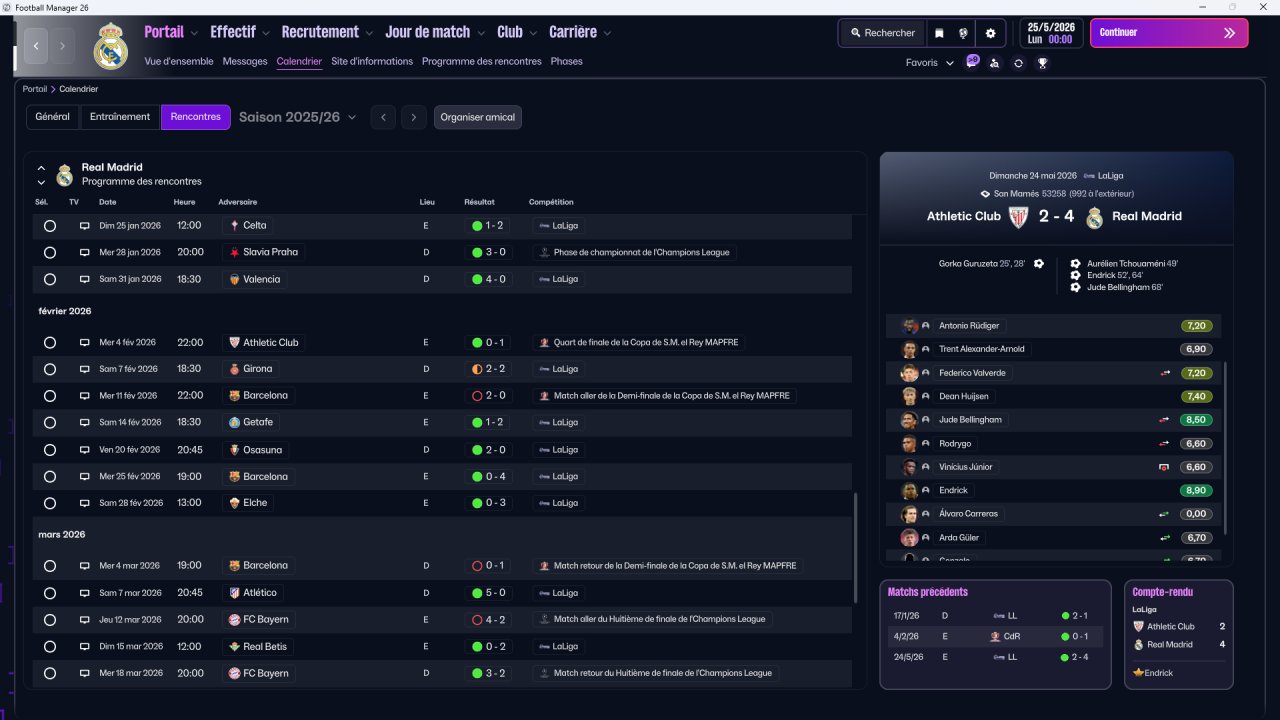Click the Rechercher search field
The height and width of the screenshot is (720, 1280).
tap(883, 33)
